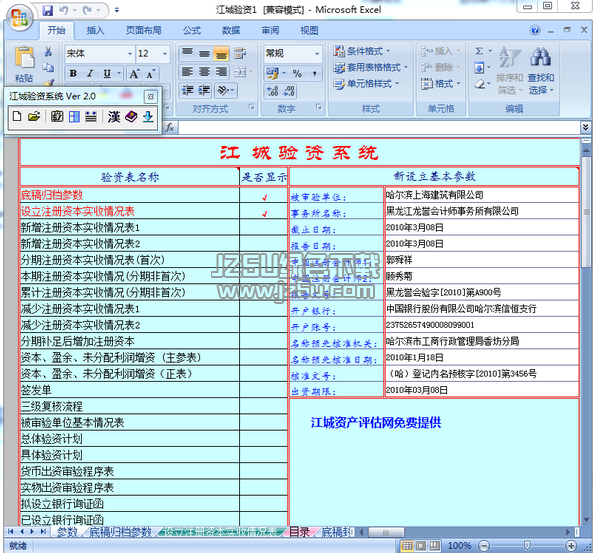Open Excel help question mark icon
The width and height of the screenshot is (593, 553).
click(535, 30)
